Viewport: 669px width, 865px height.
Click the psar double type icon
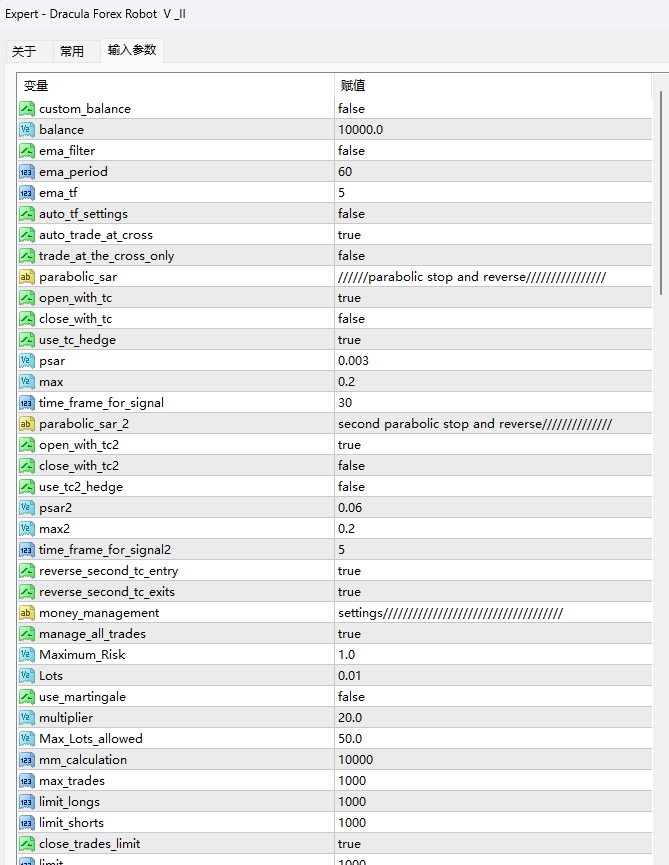pos(27,361)
